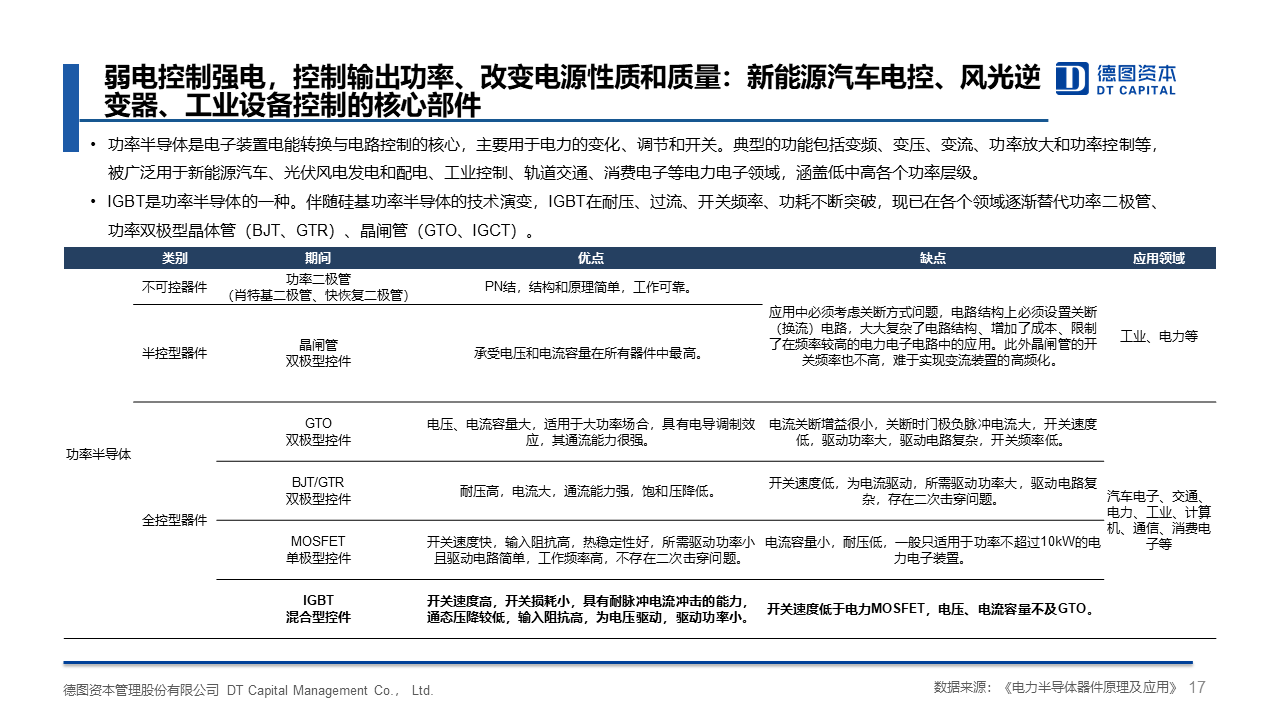The height and width of the screenshot is (720, 1280).
Task: Select the 不可控器件 cell
Action: pos(174,287)
